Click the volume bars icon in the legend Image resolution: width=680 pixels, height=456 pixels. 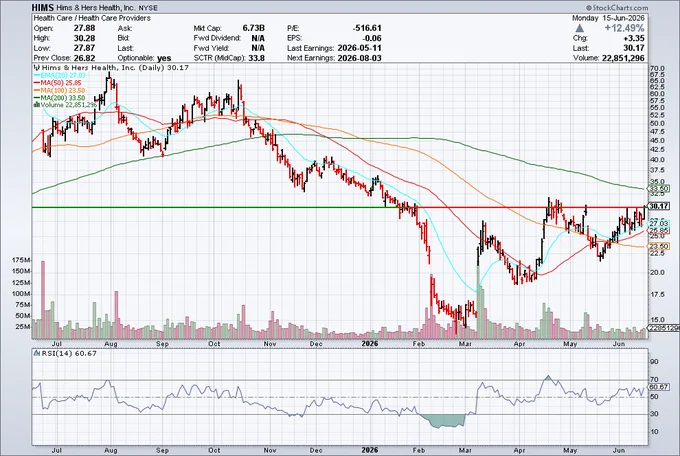[37, 105]
